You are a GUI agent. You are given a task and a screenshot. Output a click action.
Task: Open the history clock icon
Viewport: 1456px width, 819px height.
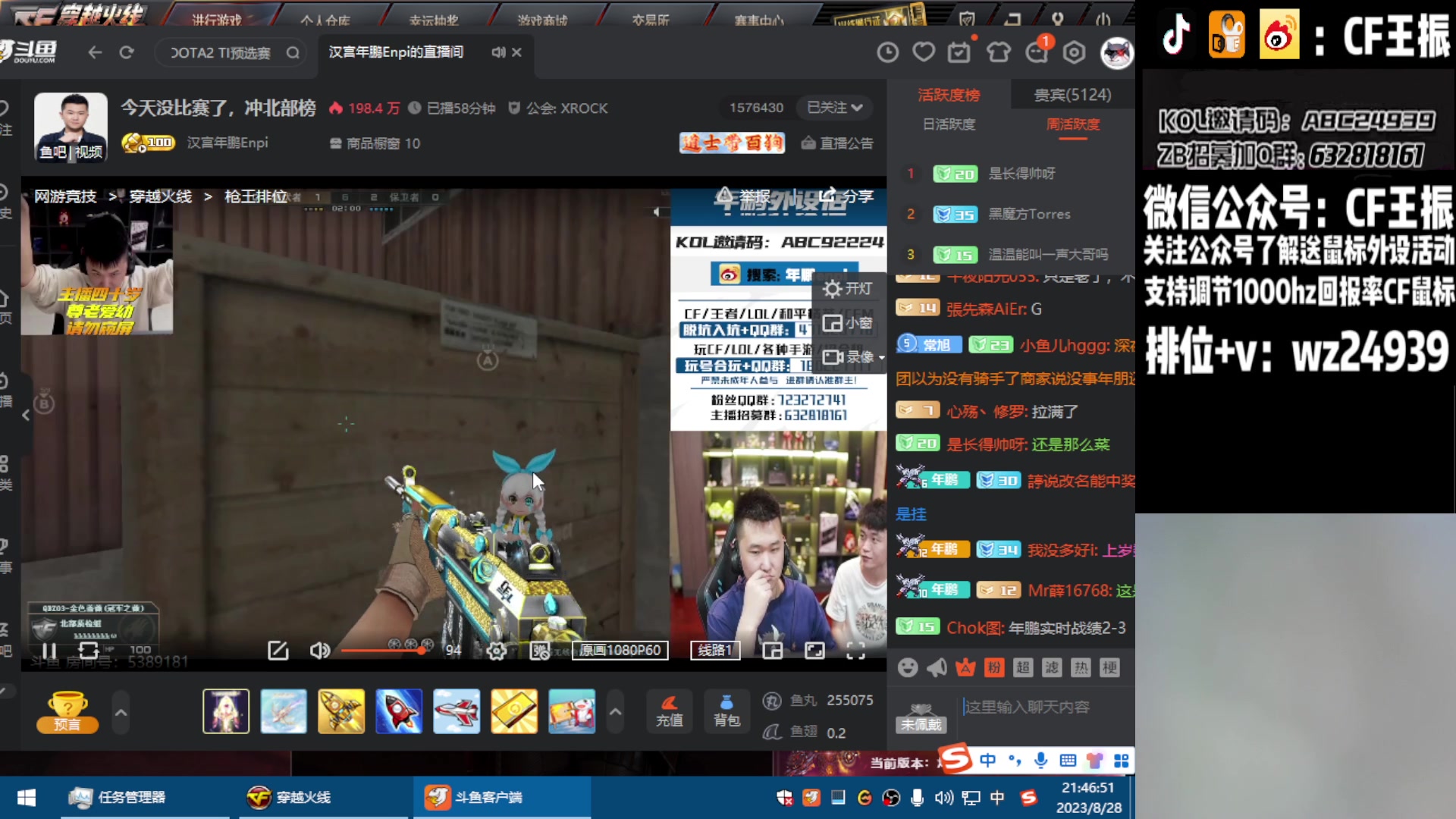click(887, 52)
